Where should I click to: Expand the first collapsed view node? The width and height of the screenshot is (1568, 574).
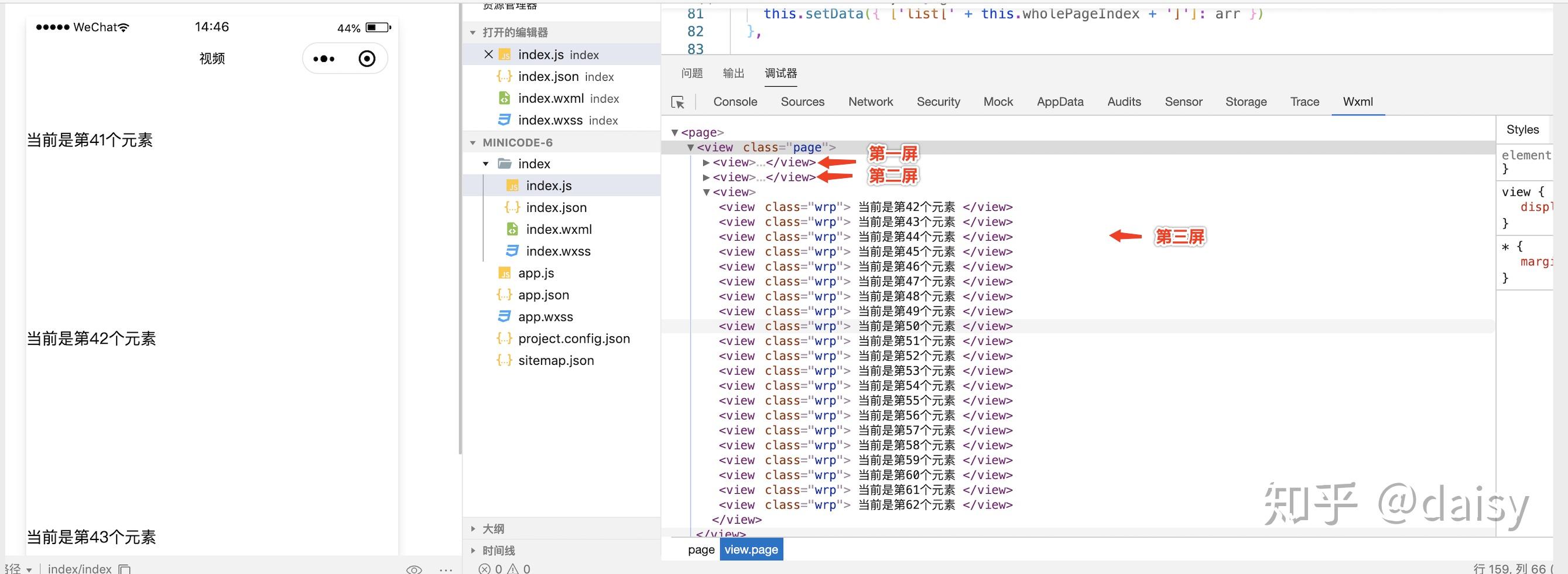coord(706,162)
